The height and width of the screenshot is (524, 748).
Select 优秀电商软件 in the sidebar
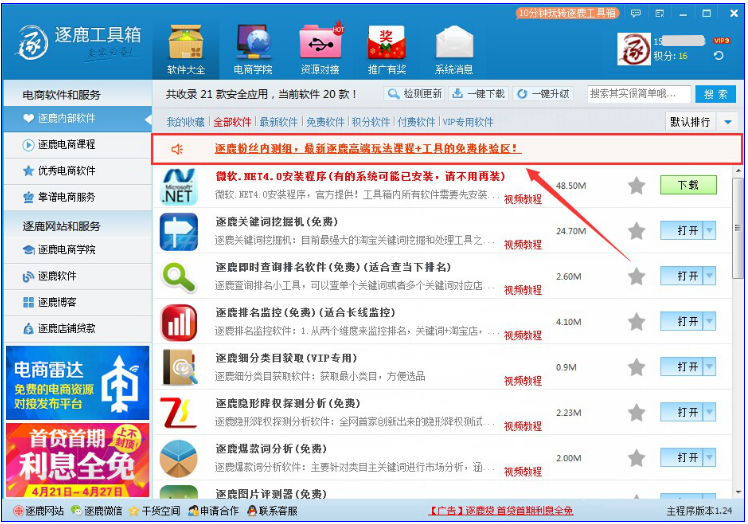[77, 171]
